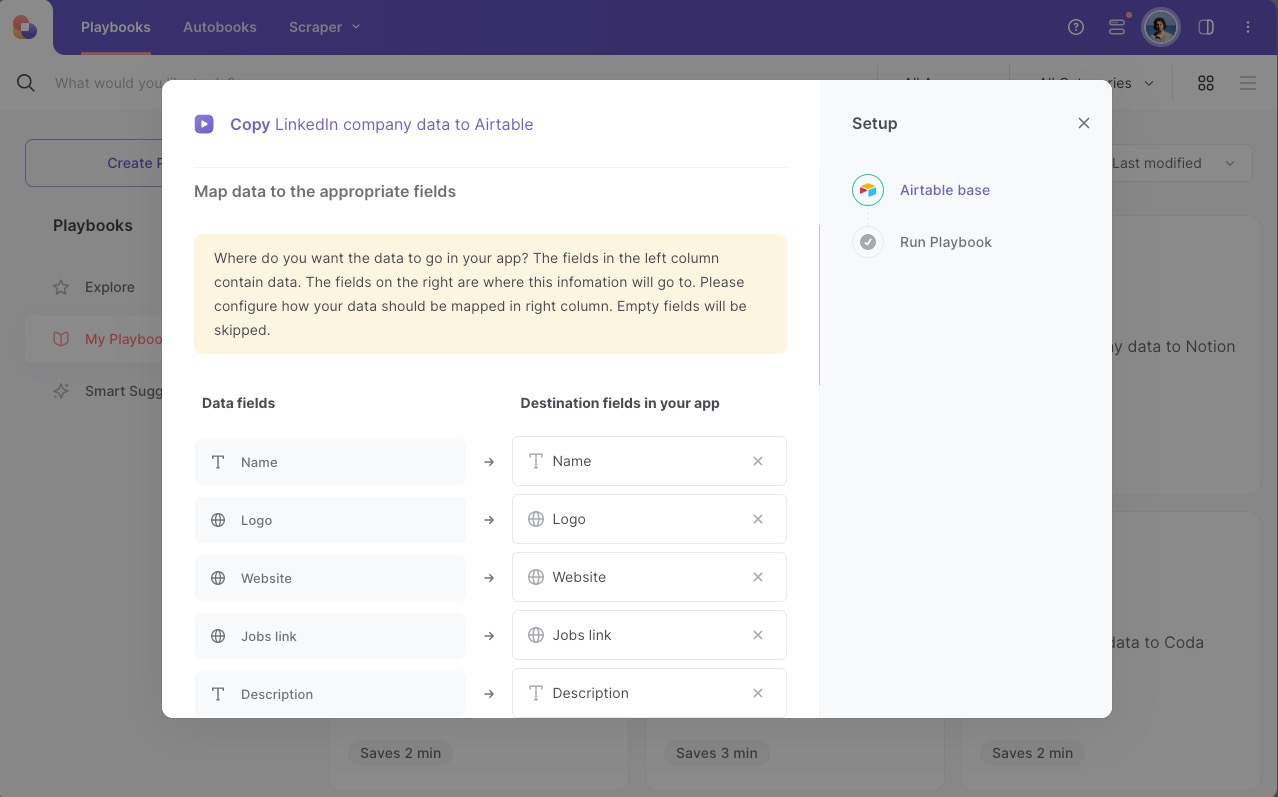Clear the Website destination field

758,577
